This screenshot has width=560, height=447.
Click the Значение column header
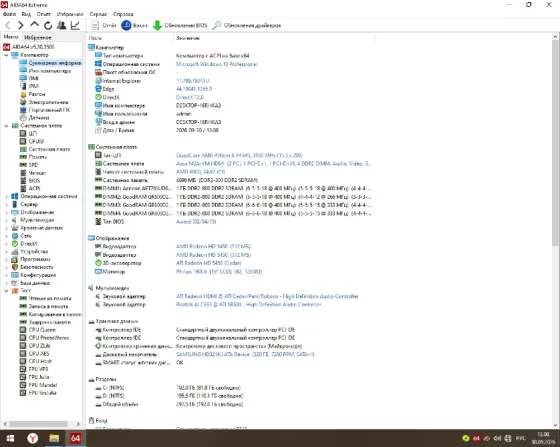[x=274, y=38]
